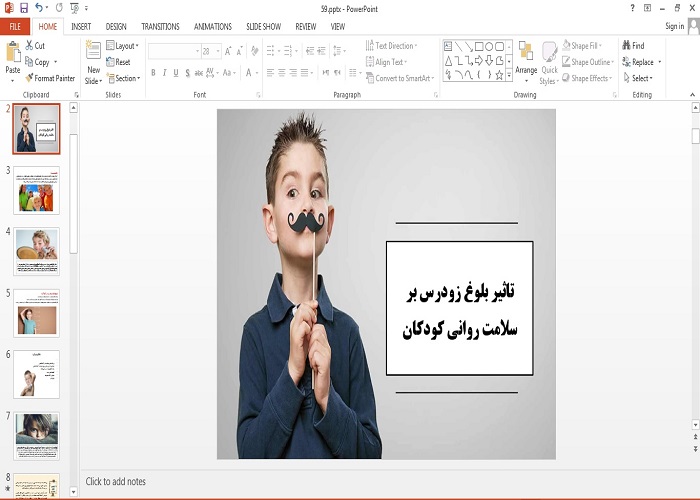
Task: Decrease the list indent level
Action: click(310, 51)
